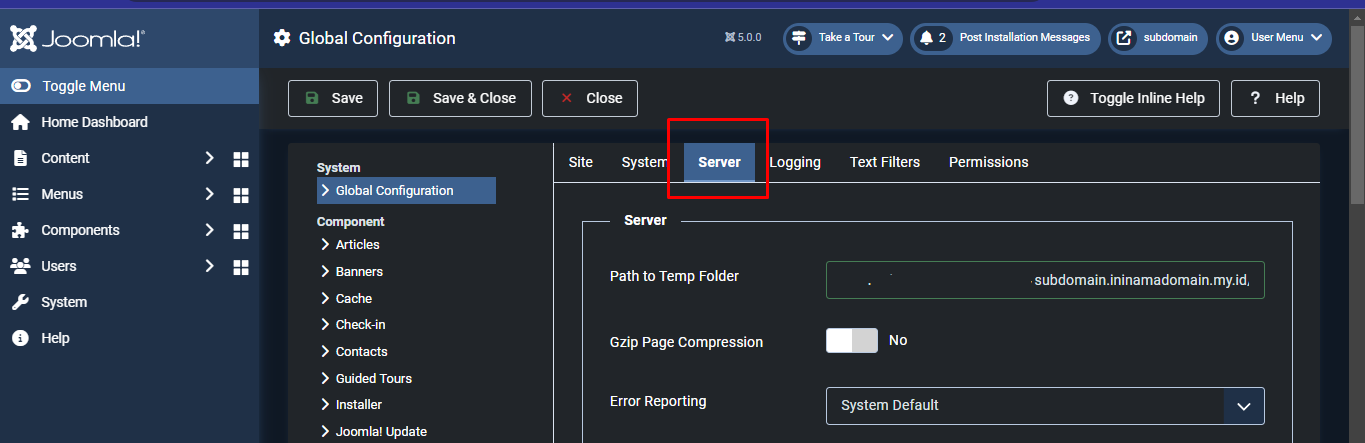Click the Content file icon in sidebar
Screen dimensions: 1365x443
tap(20, 158)
